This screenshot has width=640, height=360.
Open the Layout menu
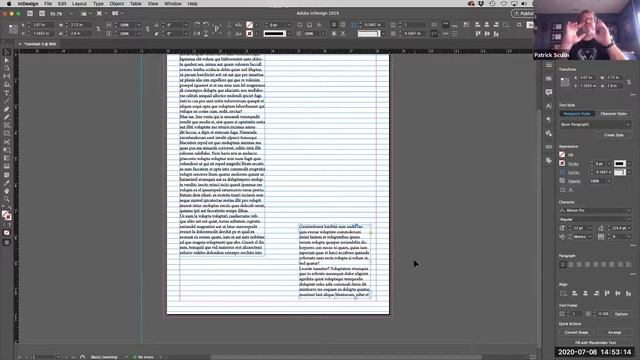[79, 4]
